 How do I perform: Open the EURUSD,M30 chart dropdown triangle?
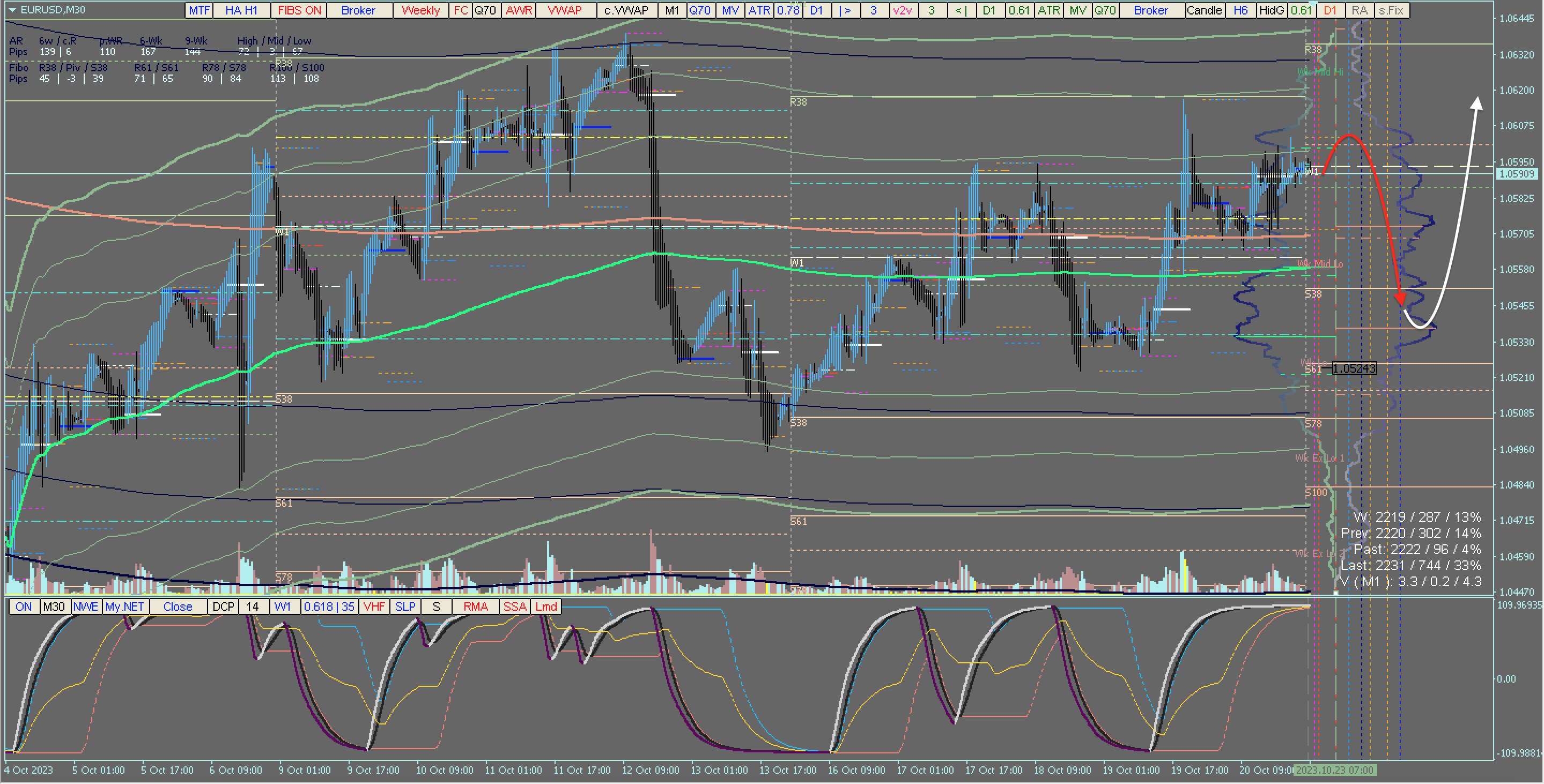pos(12,10)
